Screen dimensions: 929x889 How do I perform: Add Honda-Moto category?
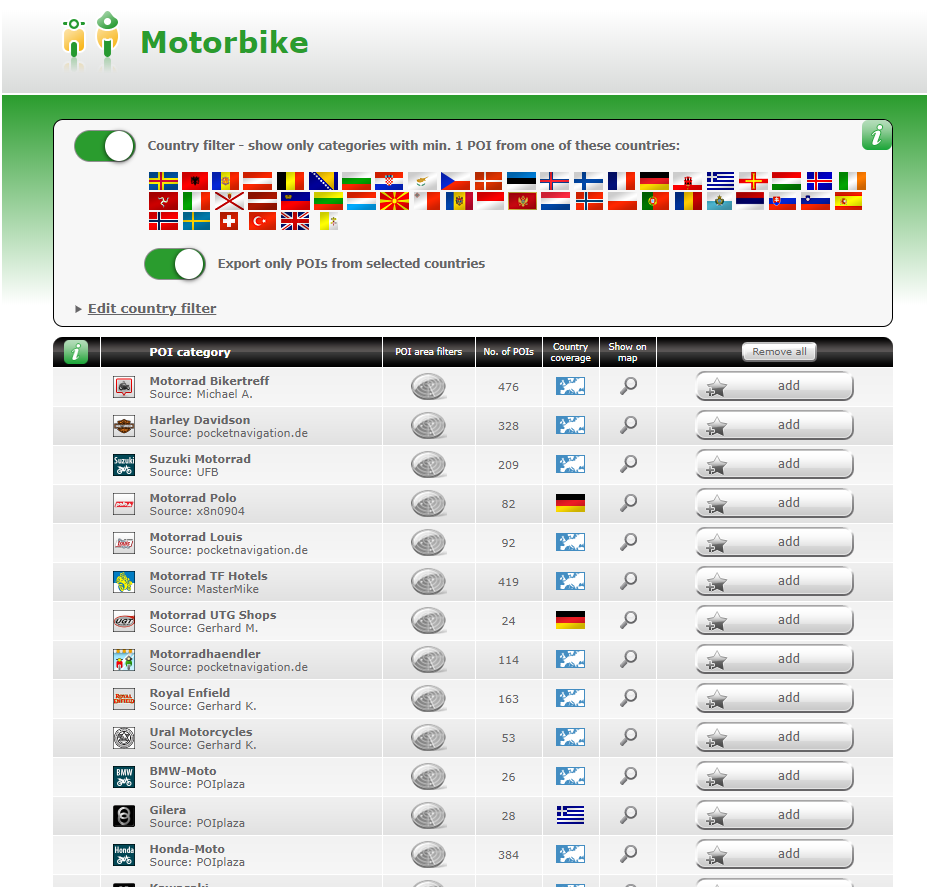click(x=774, y=855)
